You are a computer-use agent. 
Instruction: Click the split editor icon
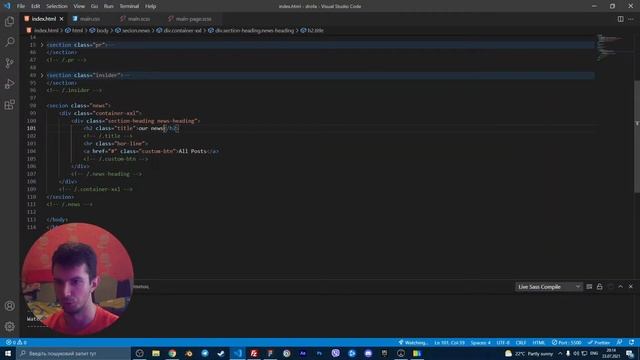coord(620,19)
